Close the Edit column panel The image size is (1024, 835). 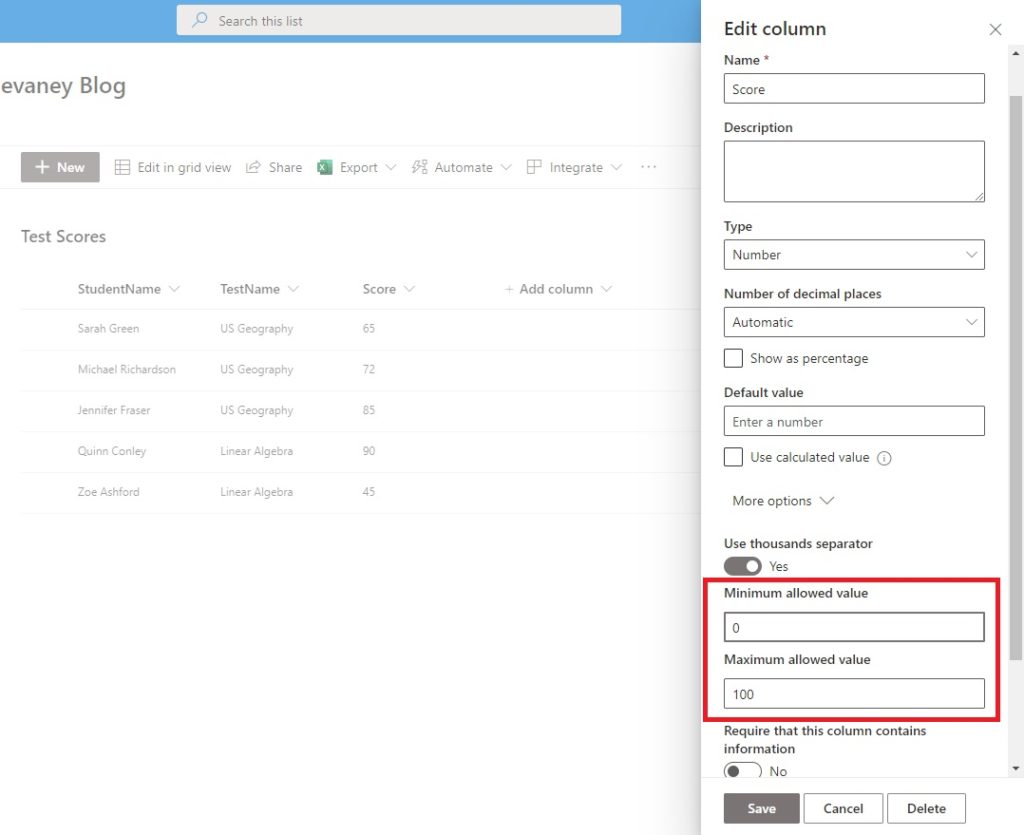point(995,29)
